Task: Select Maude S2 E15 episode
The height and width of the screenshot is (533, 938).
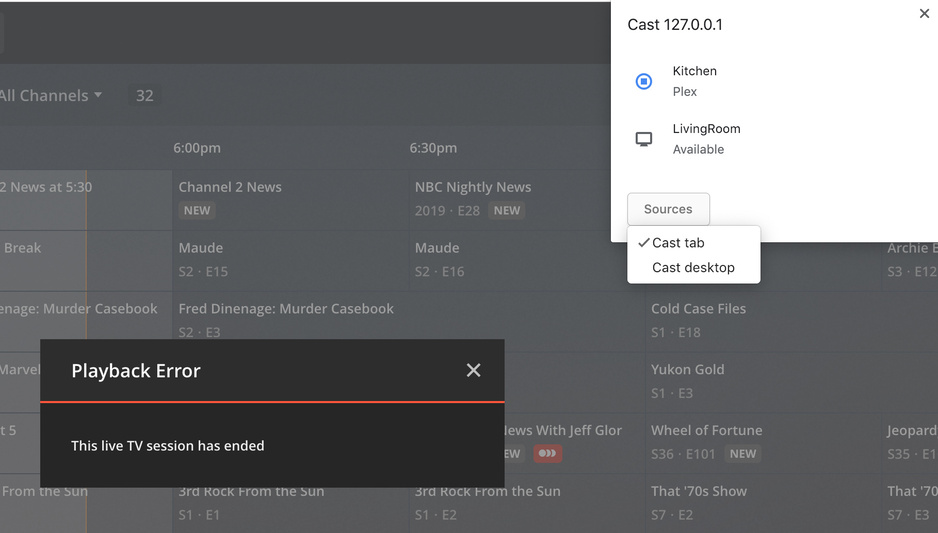Action: [x=201, y=248]
